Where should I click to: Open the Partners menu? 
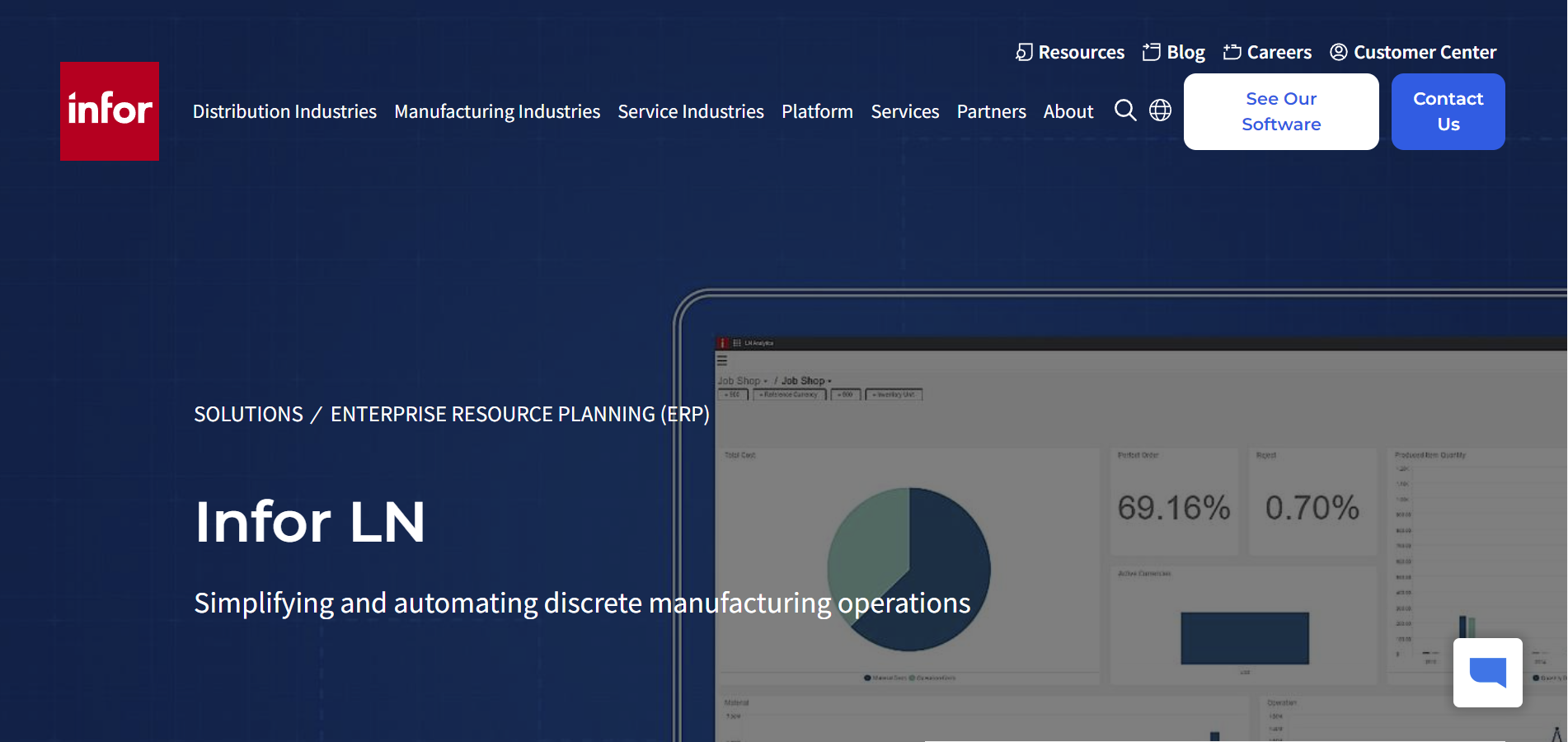pos(992,111)
